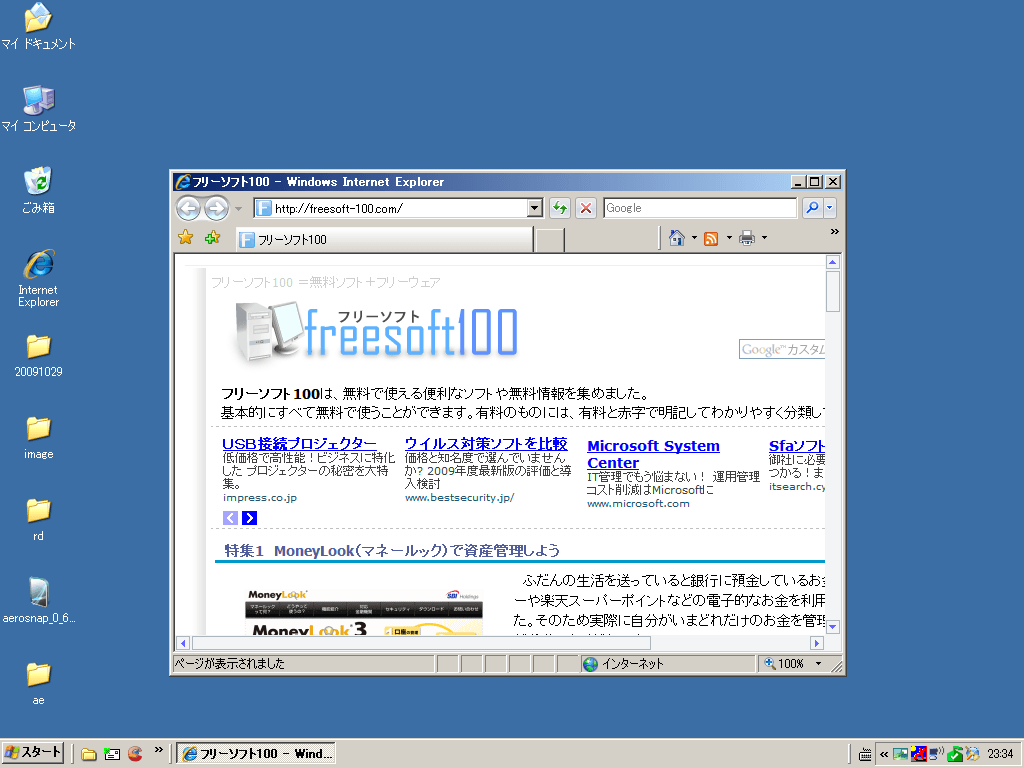Click the vertical scrollbar up arrow
Image resolution: width=1024 pixels, height=768 pixels.
coord(833,263)
